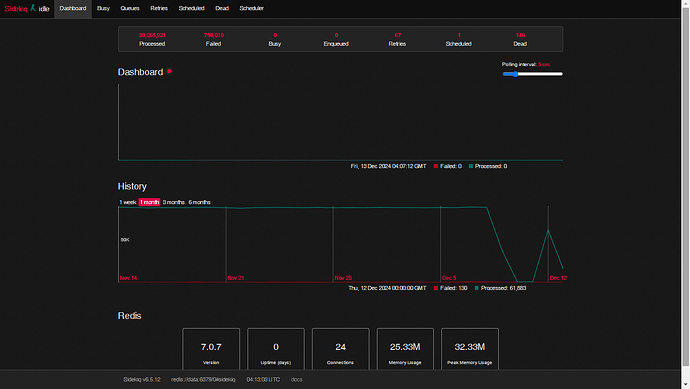Go to the Retries tab

[159, 8]
